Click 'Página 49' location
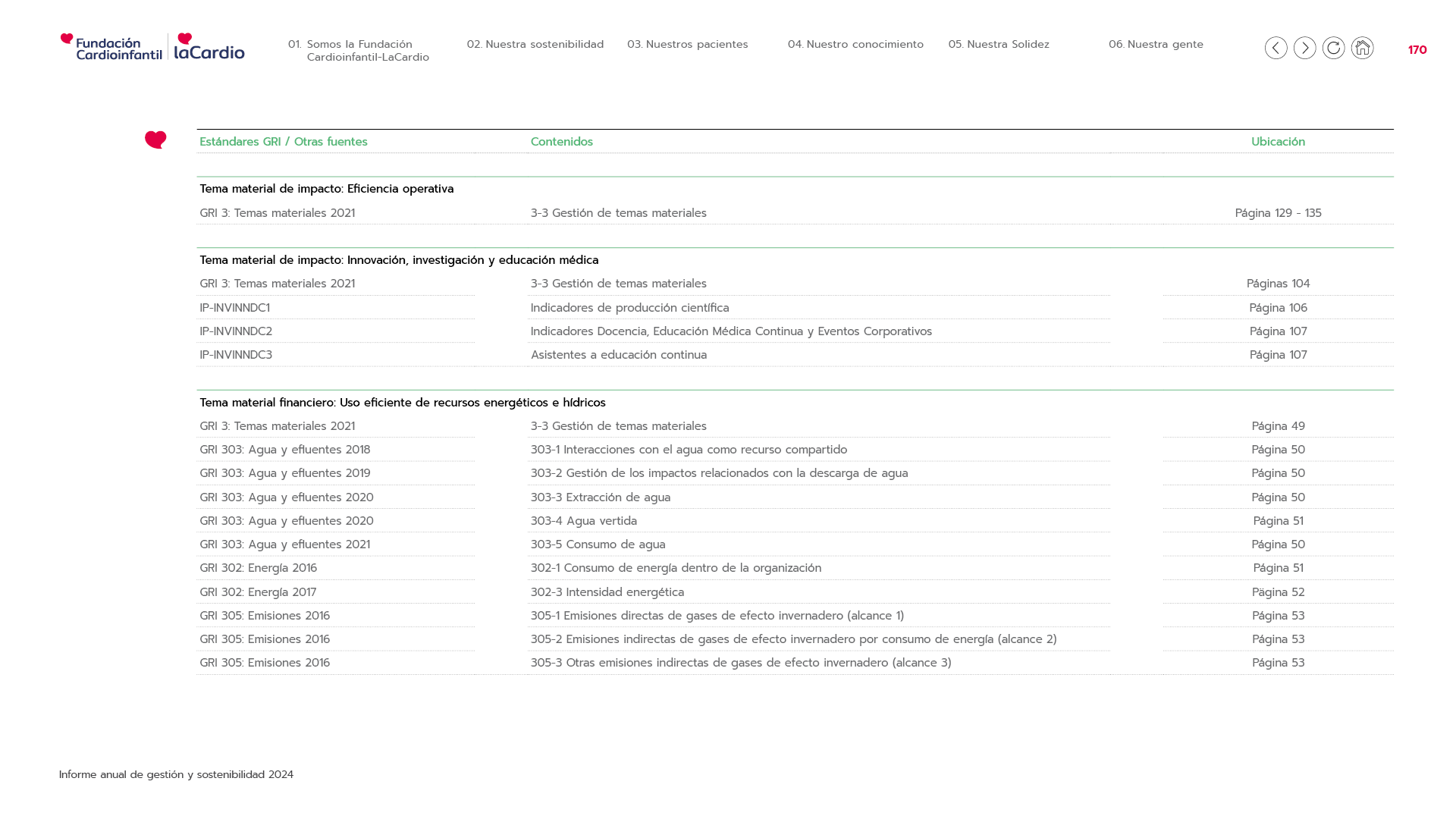 (x=1278, y=426)
